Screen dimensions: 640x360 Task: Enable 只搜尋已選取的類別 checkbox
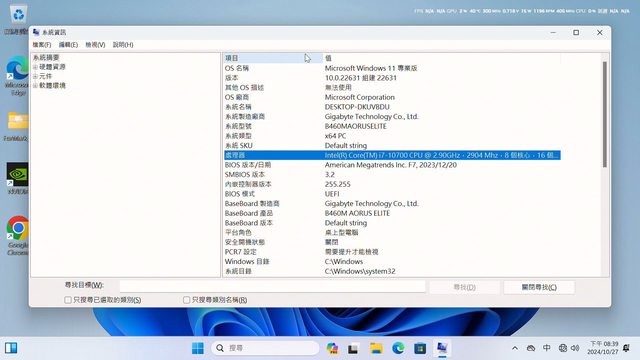coord(68,300)
